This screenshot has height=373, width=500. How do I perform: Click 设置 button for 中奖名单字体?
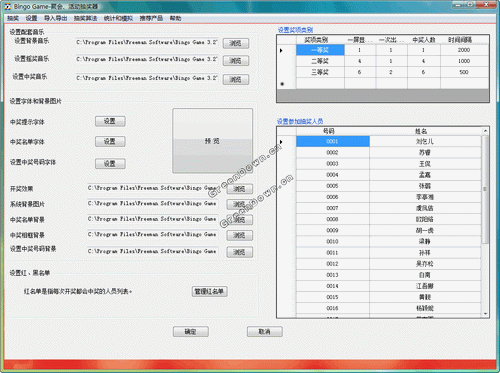tap(110, 142)
